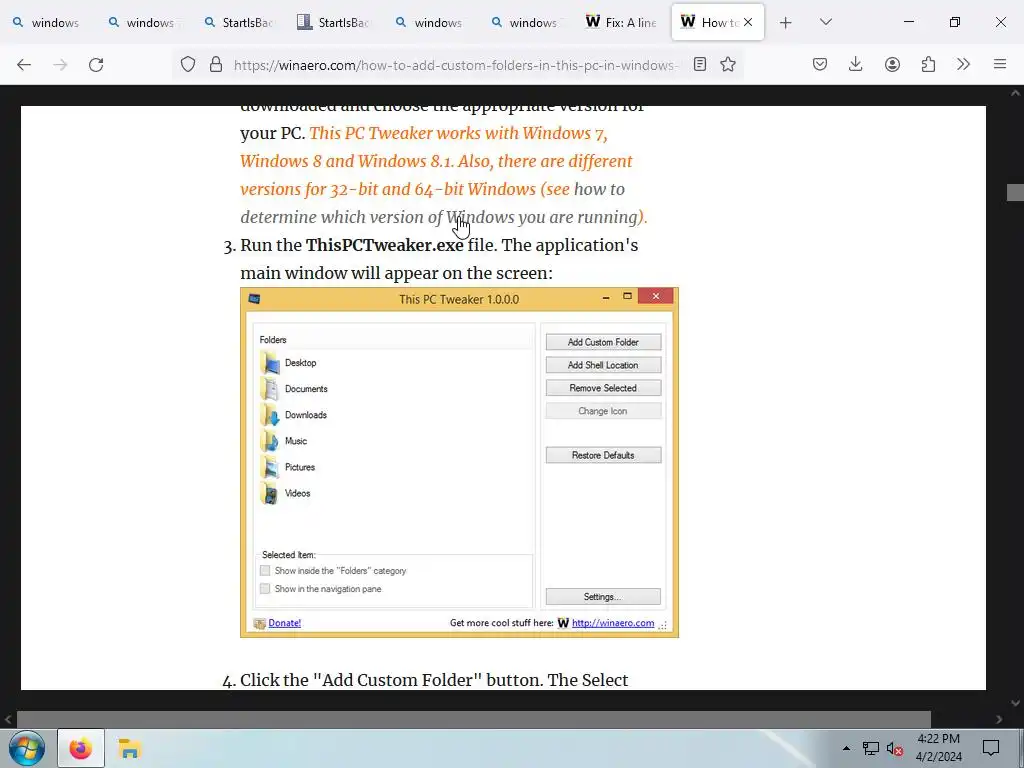Open the notification action center

(x=991, y=748)
